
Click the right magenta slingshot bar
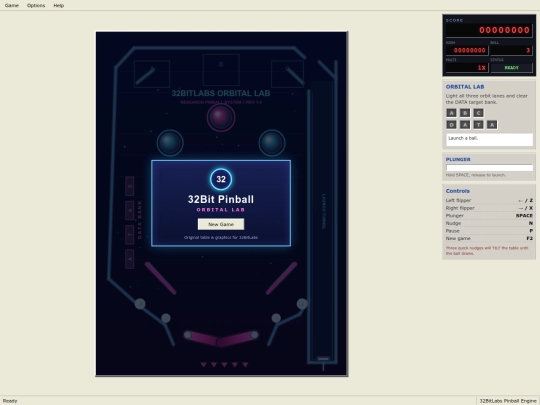[x=281, y=278]
